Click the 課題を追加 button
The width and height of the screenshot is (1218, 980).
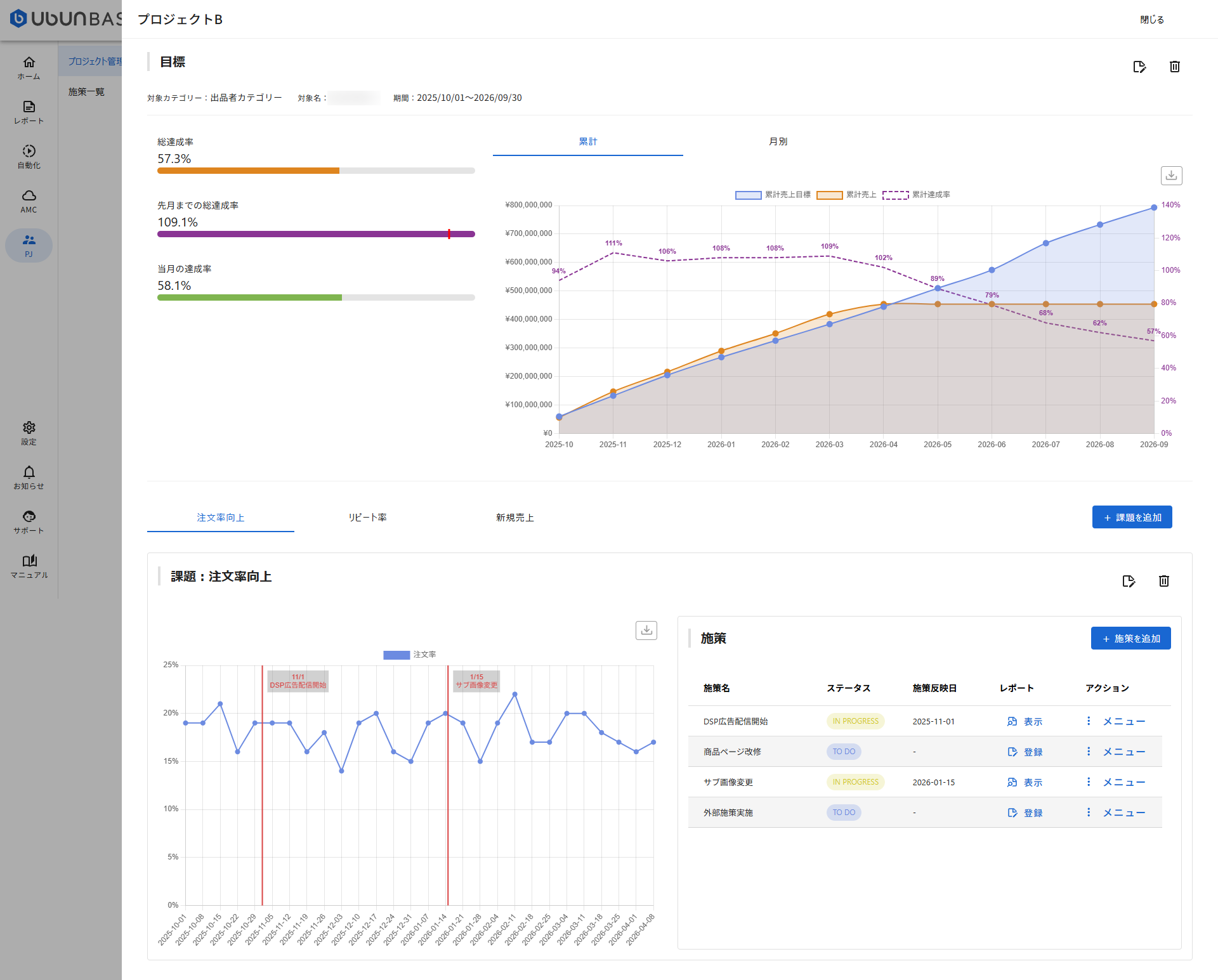(x=1132, y=518)
